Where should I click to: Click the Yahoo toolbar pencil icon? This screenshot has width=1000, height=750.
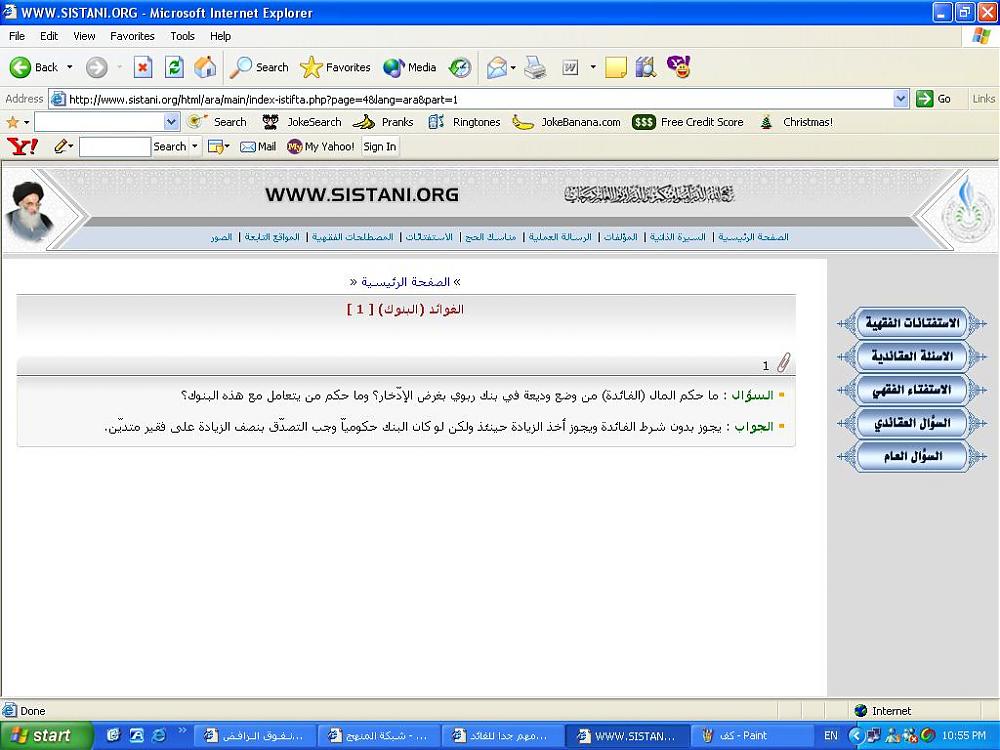tap(61, 147)
